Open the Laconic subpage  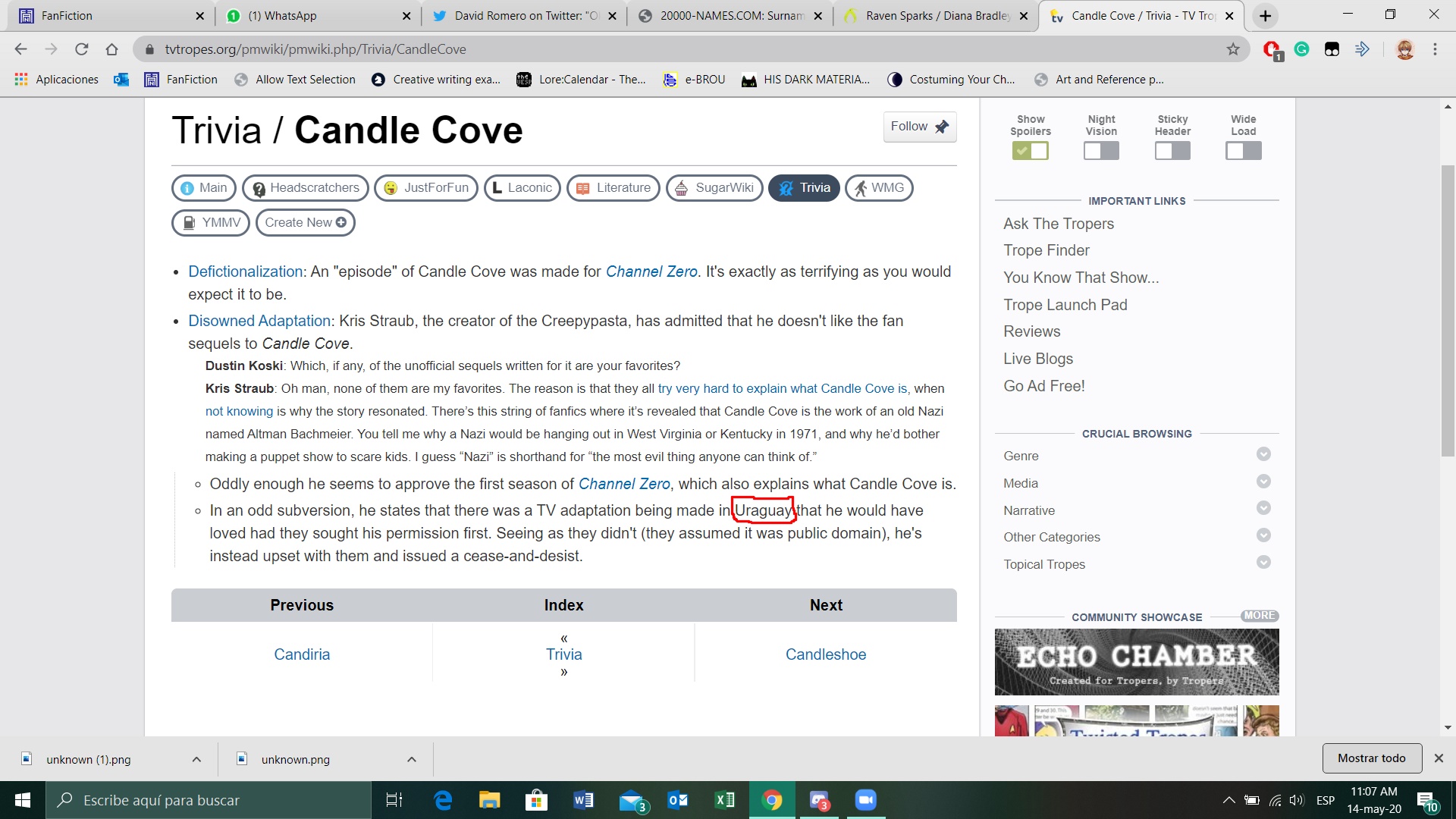tap(522, 188)
